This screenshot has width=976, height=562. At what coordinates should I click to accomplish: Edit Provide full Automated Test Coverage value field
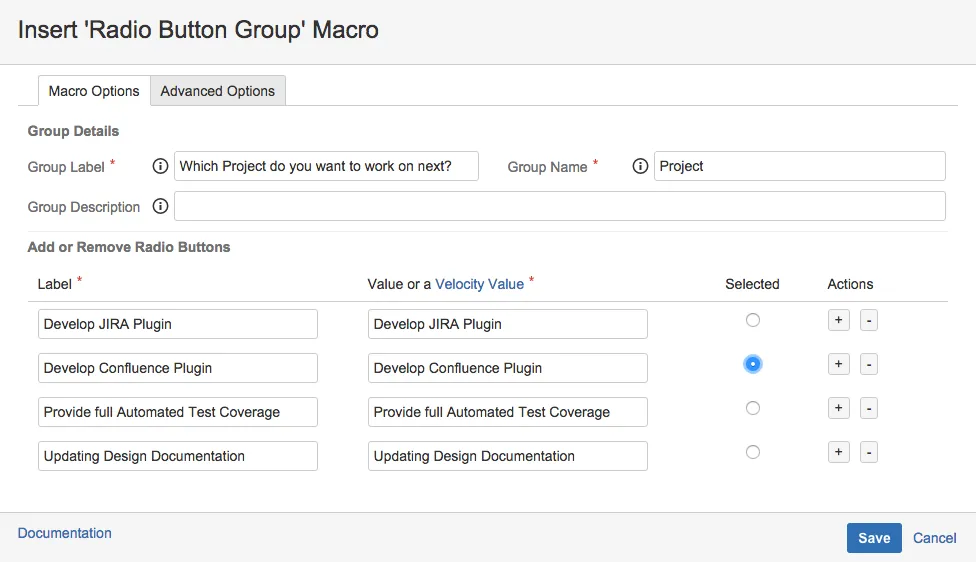(507, 412)
